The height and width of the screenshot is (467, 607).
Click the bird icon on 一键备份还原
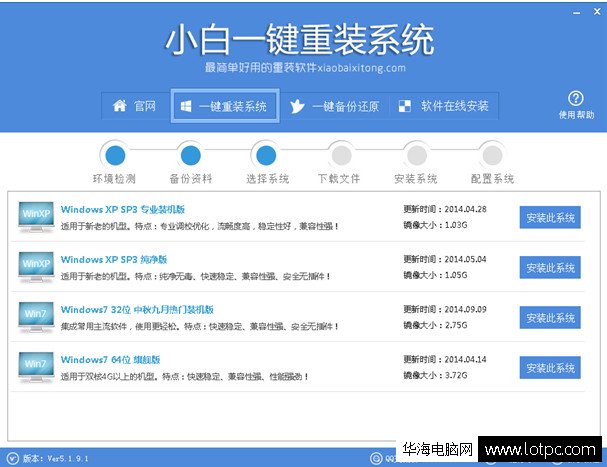click(x=297, y=106)
